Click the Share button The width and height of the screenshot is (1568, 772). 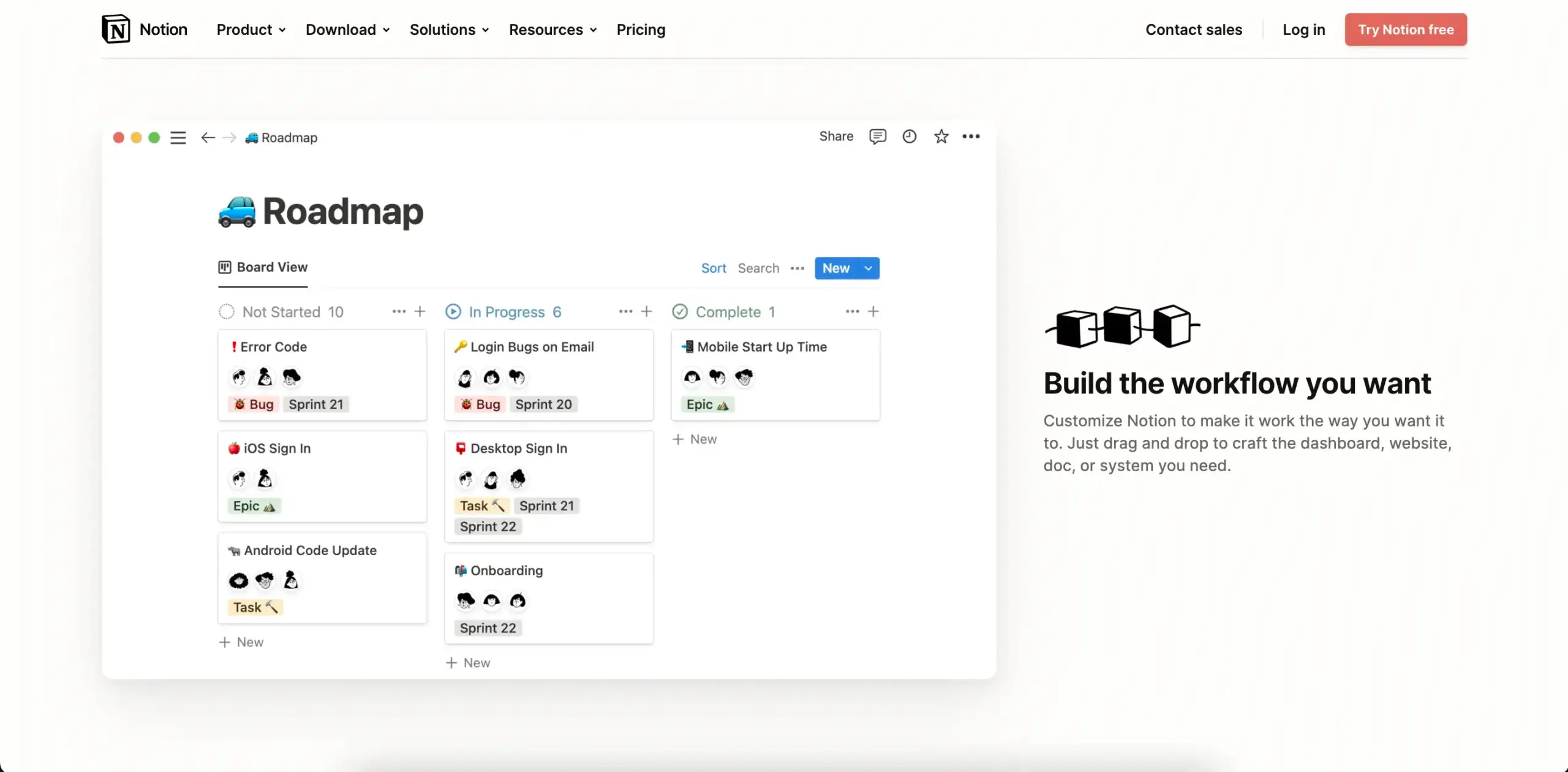click(835, 136)
